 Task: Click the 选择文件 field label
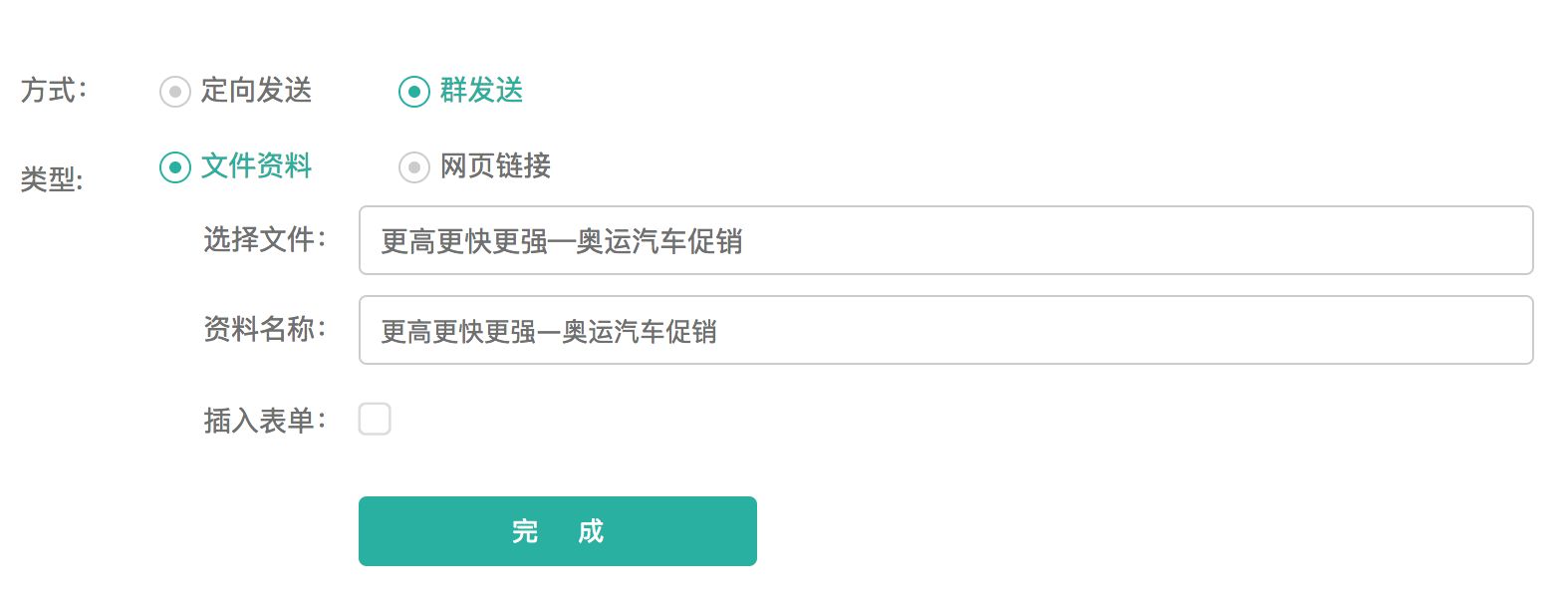tap(264, 240)
